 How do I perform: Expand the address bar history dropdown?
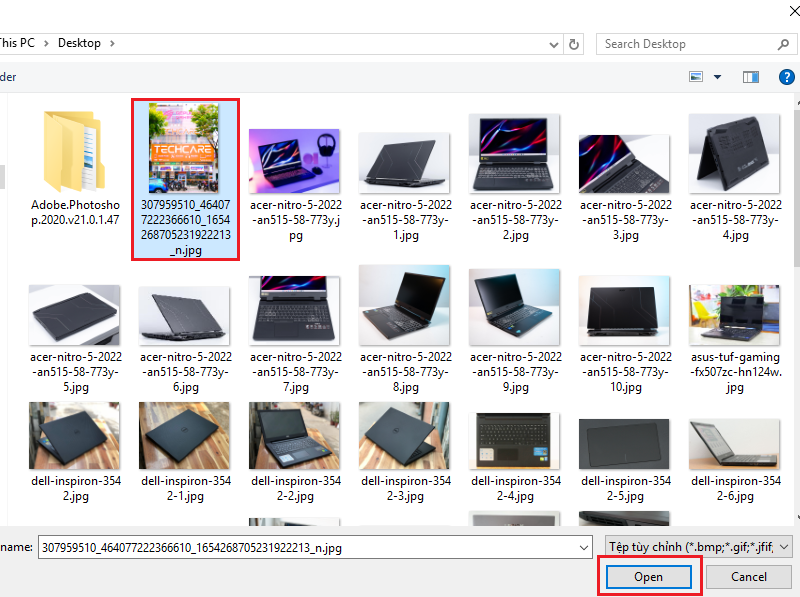tap(554, 44)
